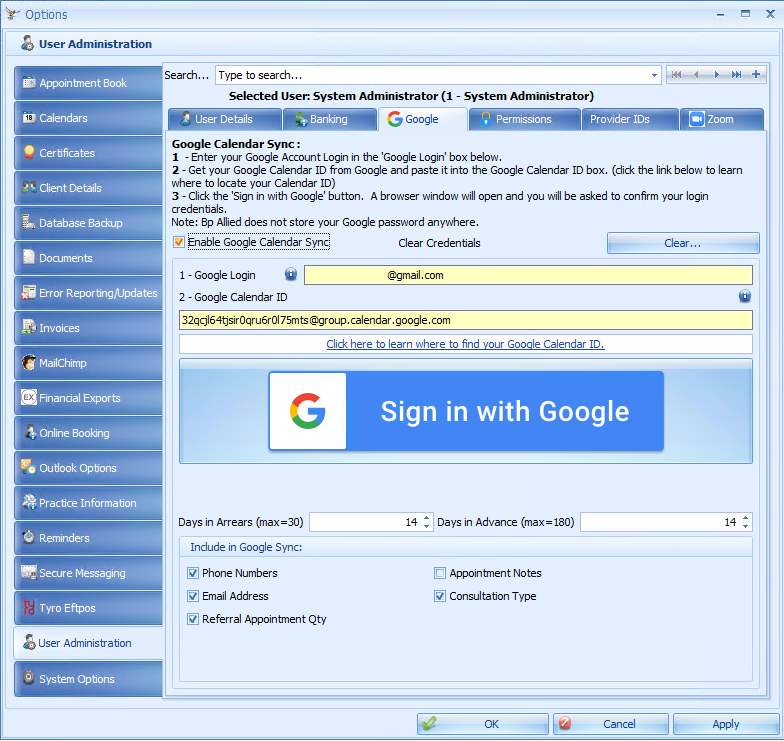Click info icon for Google Calendar ID

744,296
